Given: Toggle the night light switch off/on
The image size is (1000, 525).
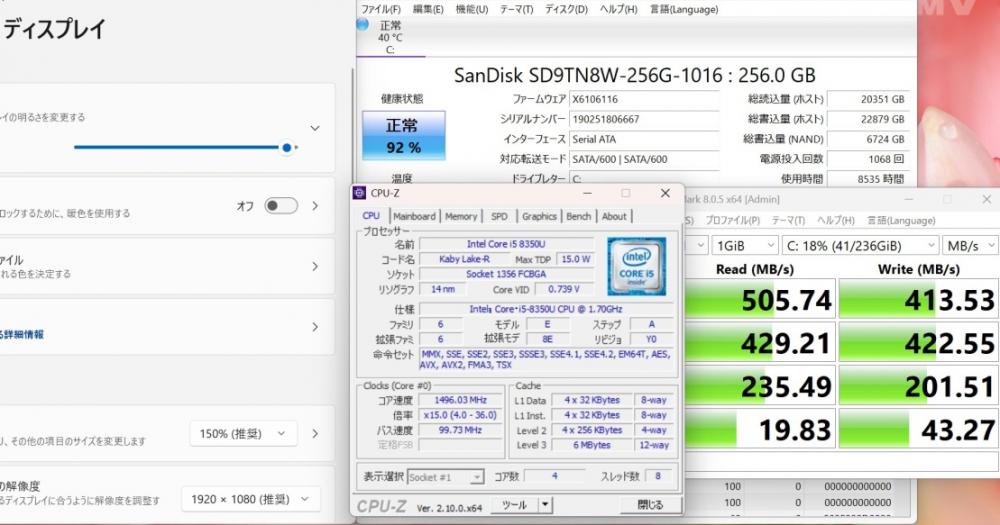Looking at the screenshot, I should [281, 205].
